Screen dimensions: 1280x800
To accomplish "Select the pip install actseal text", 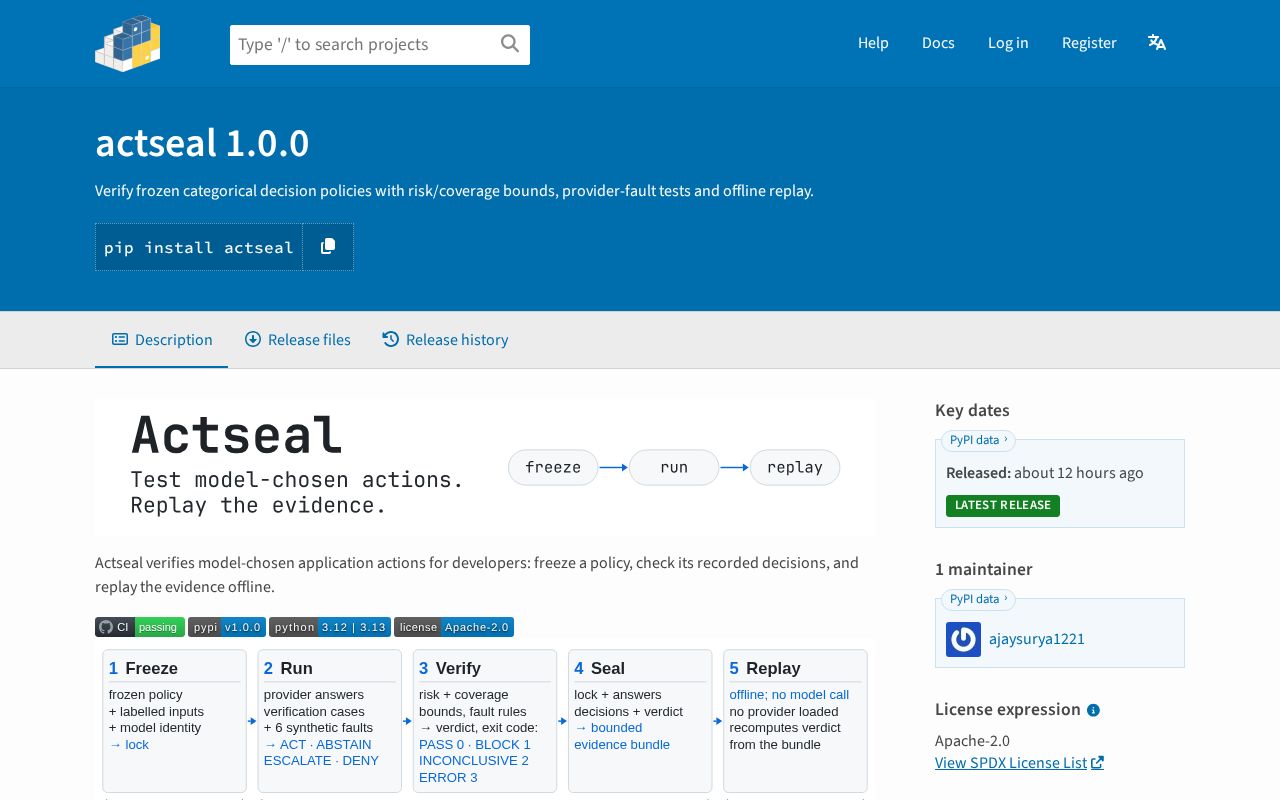I will coord(199,247).
